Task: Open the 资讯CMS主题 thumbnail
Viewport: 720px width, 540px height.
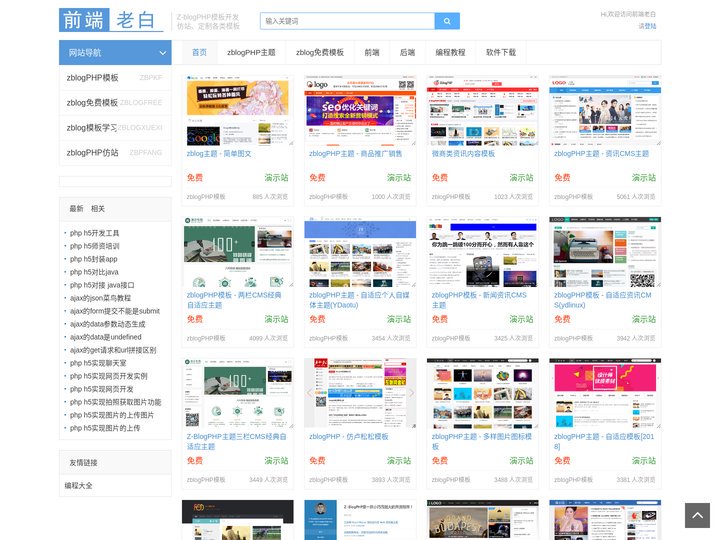Action: (605, 111)
